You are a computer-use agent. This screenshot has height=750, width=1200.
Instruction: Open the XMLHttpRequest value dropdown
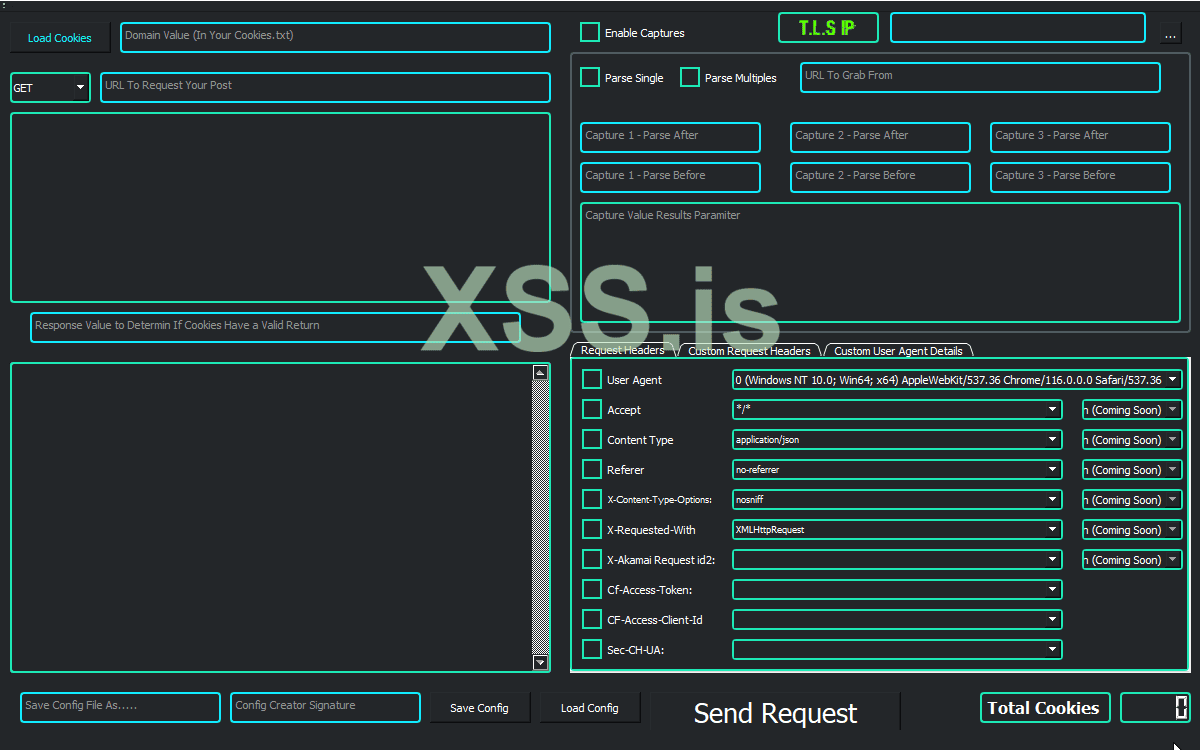coord(897,529)
